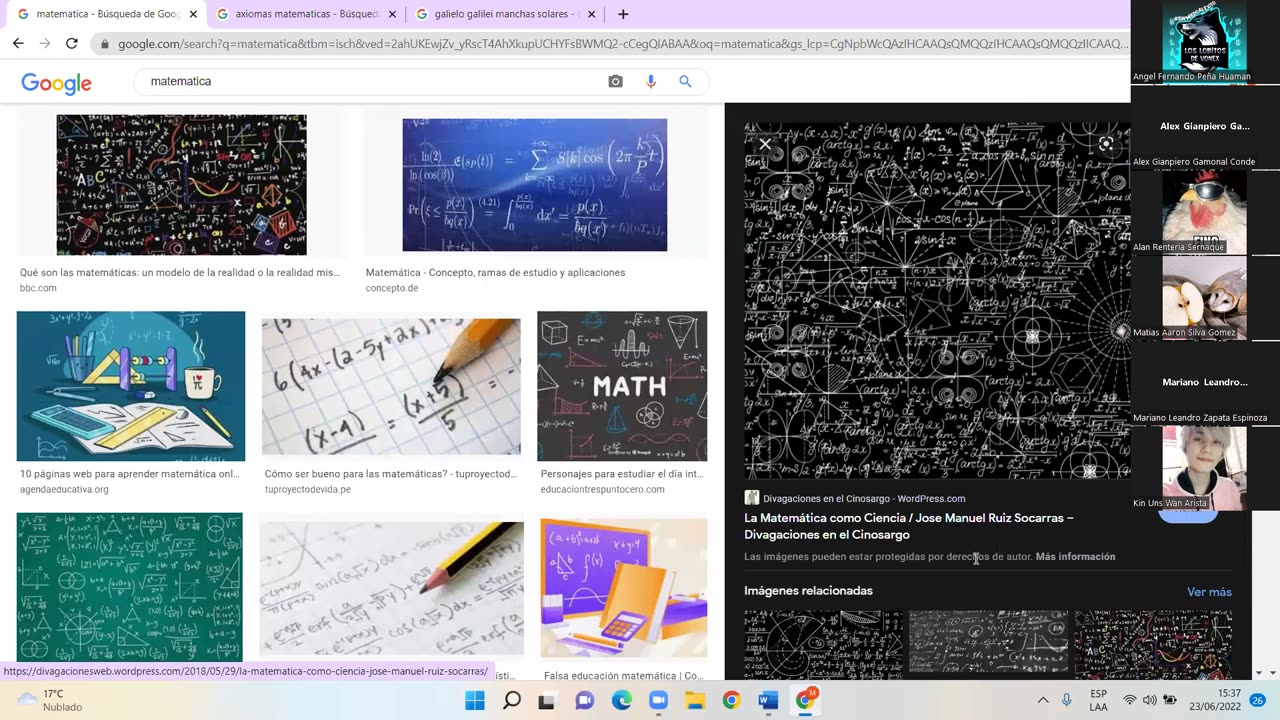This screenshot has width=1280, height=720.
Task: Click the Google logo
Action: (56, 83)
